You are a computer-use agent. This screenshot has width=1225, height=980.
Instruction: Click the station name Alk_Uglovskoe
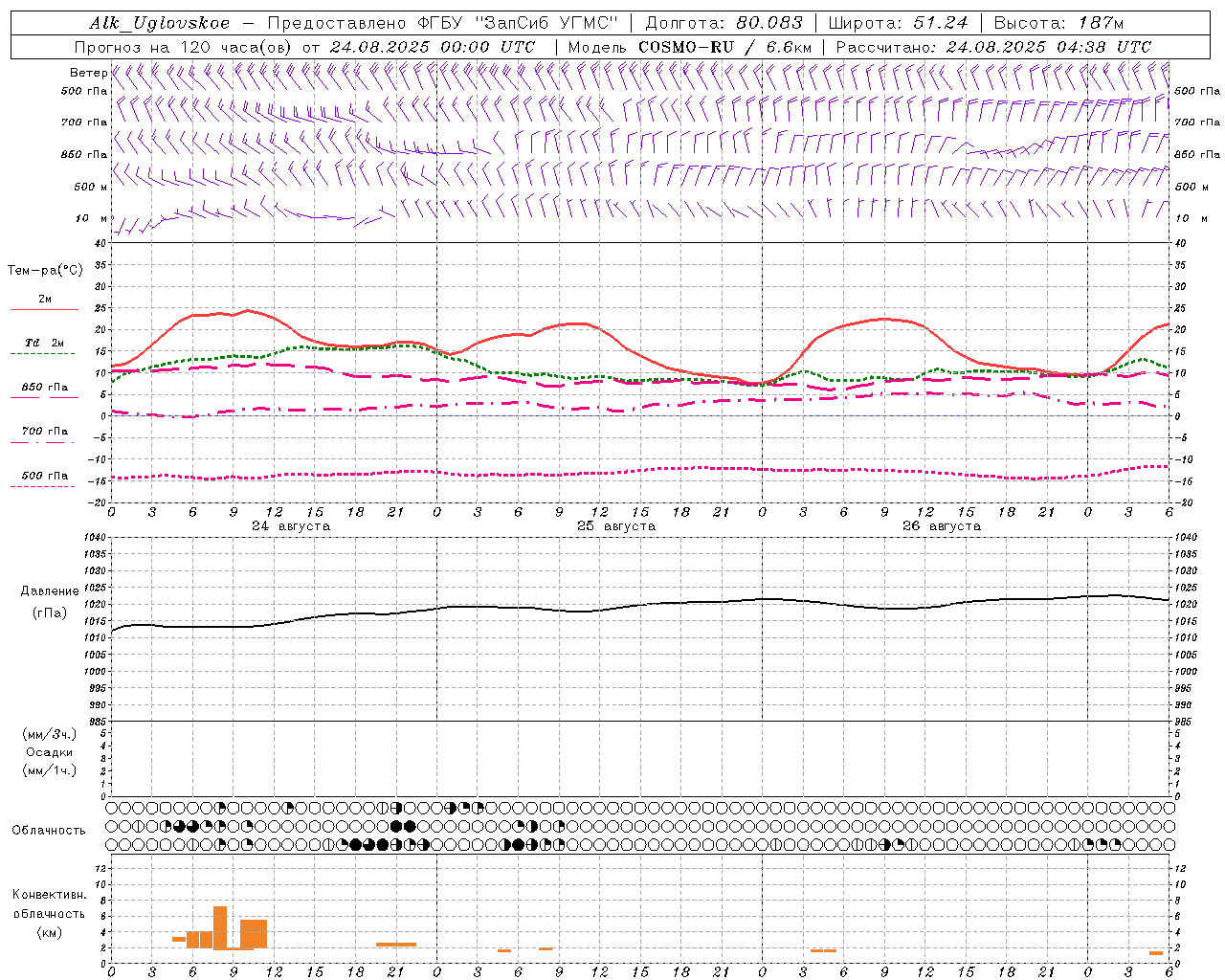[x=160, y=23]
